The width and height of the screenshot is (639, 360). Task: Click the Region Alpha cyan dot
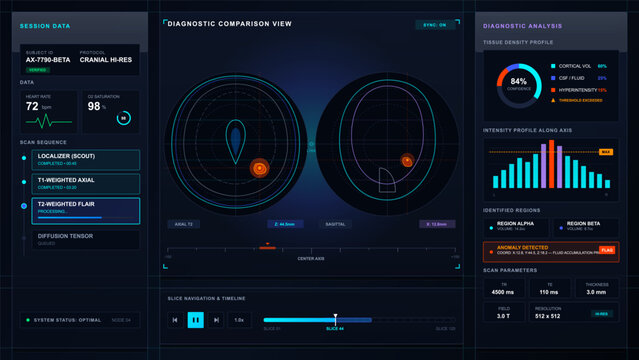491,228
